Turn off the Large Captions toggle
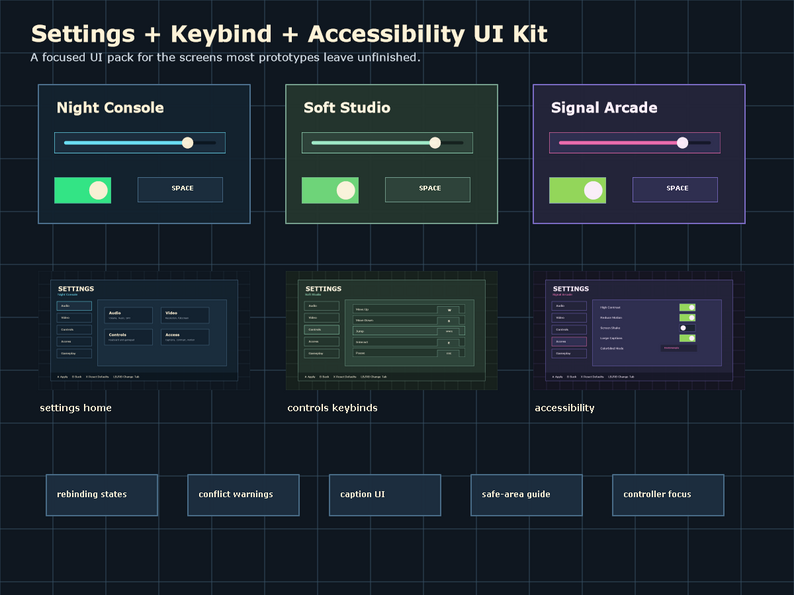The height and width of the screenshot is (595, 794). [687, 338]
